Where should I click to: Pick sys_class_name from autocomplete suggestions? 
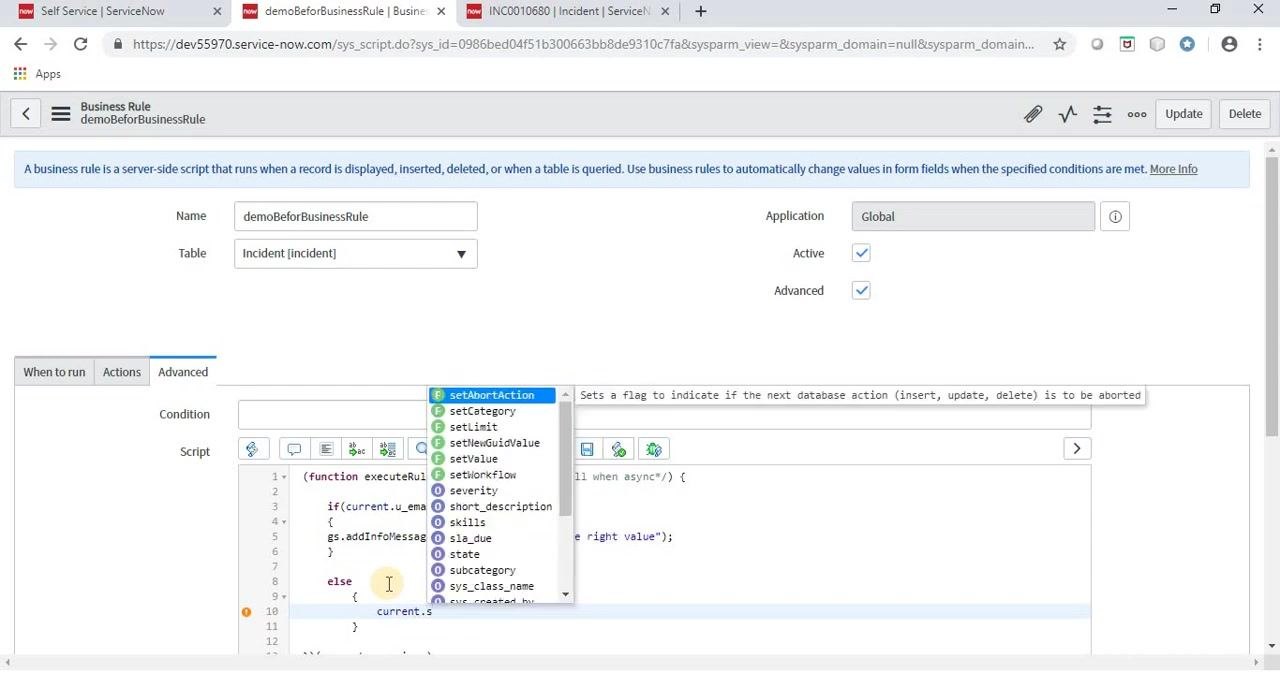492,586
